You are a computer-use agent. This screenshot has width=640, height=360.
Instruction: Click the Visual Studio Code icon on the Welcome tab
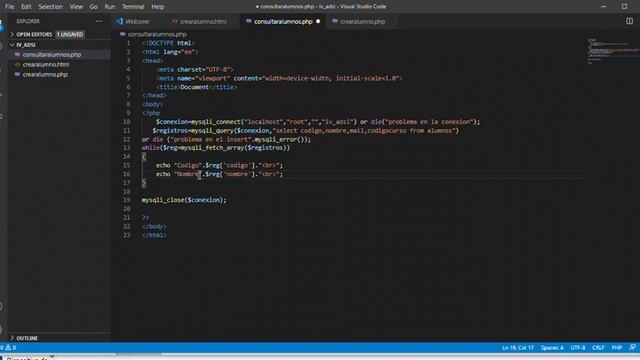point(119,21)
